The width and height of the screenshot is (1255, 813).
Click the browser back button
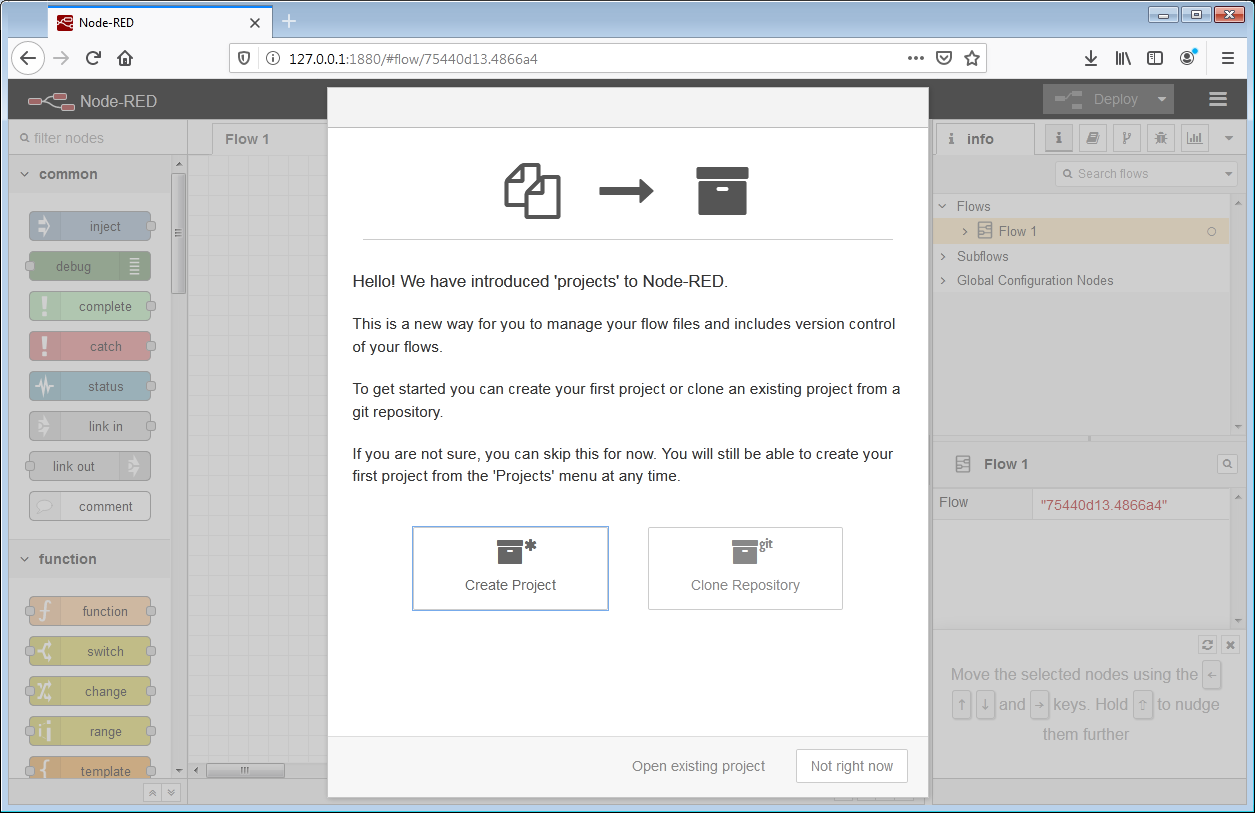coord(27,58)
